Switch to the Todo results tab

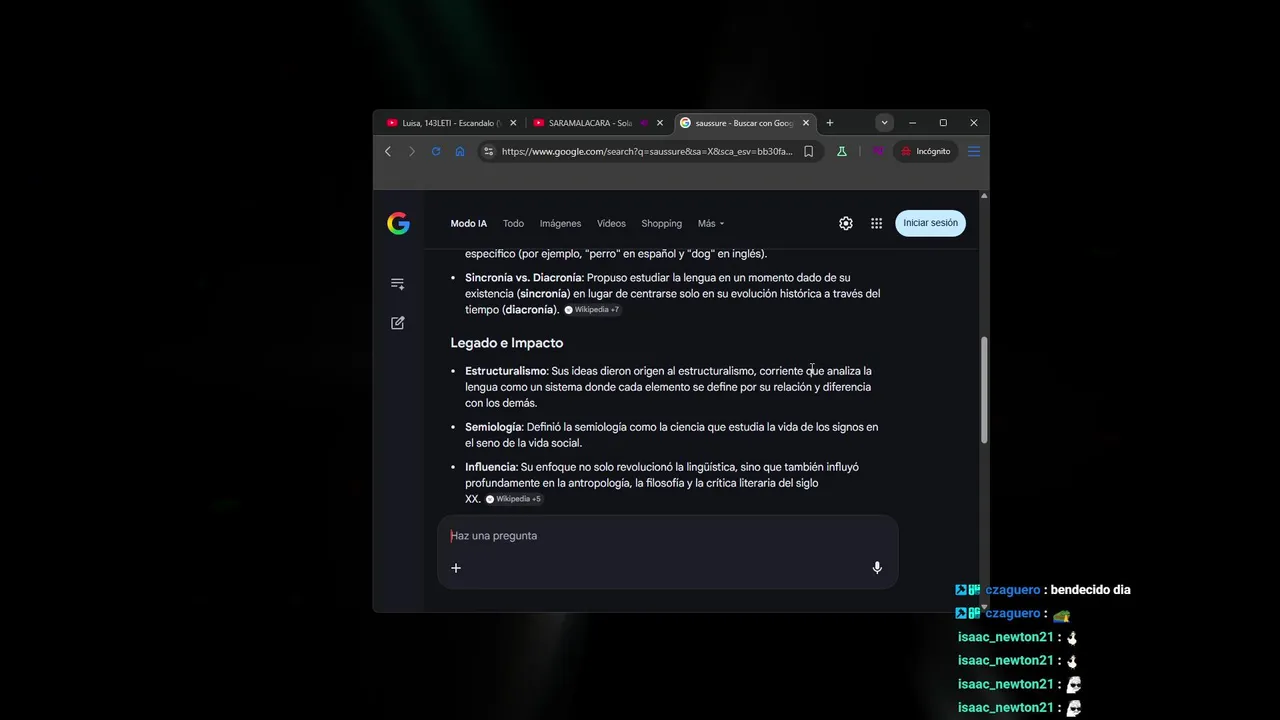point(513,224)
